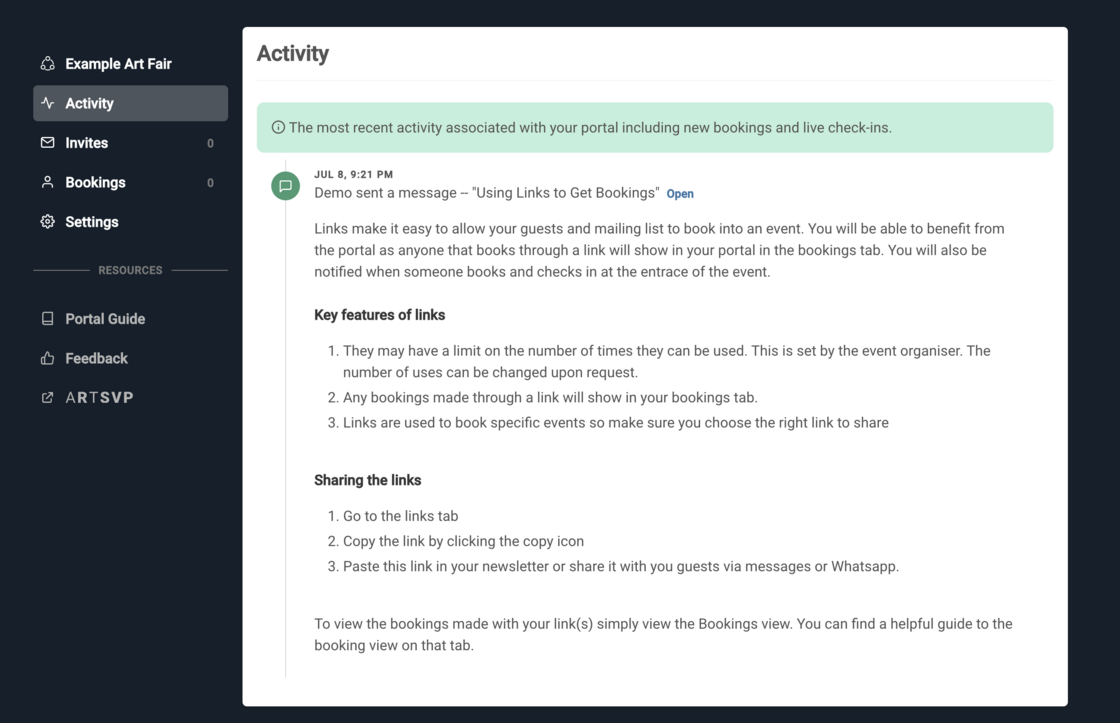Click the Invites count badge

pos(210,144)
